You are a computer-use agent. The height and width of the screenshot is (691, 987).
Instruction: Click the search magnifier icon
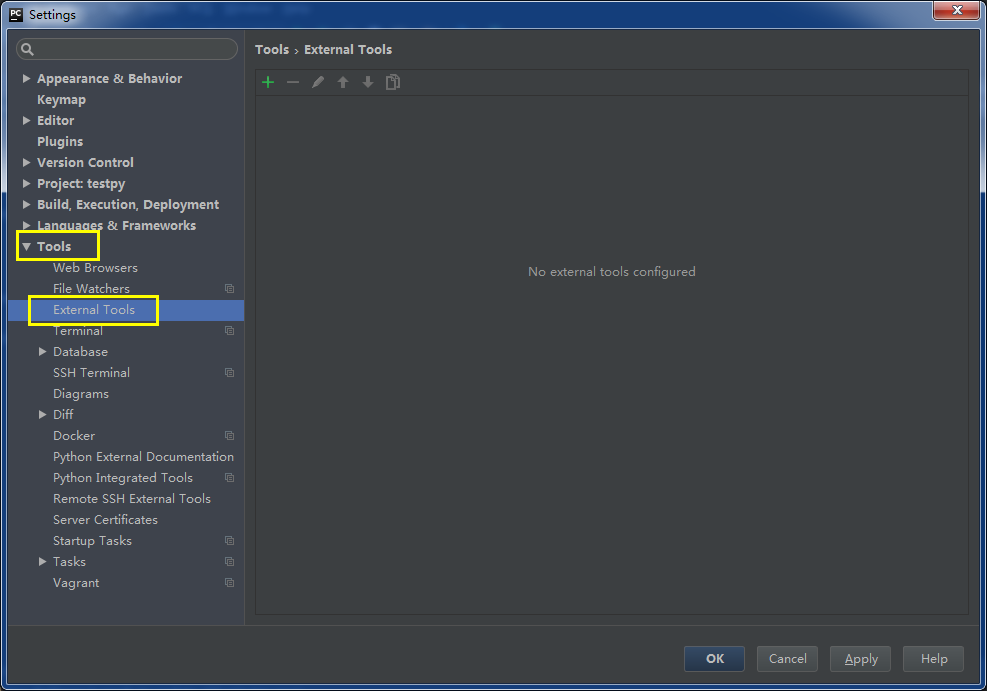(27, 49)
